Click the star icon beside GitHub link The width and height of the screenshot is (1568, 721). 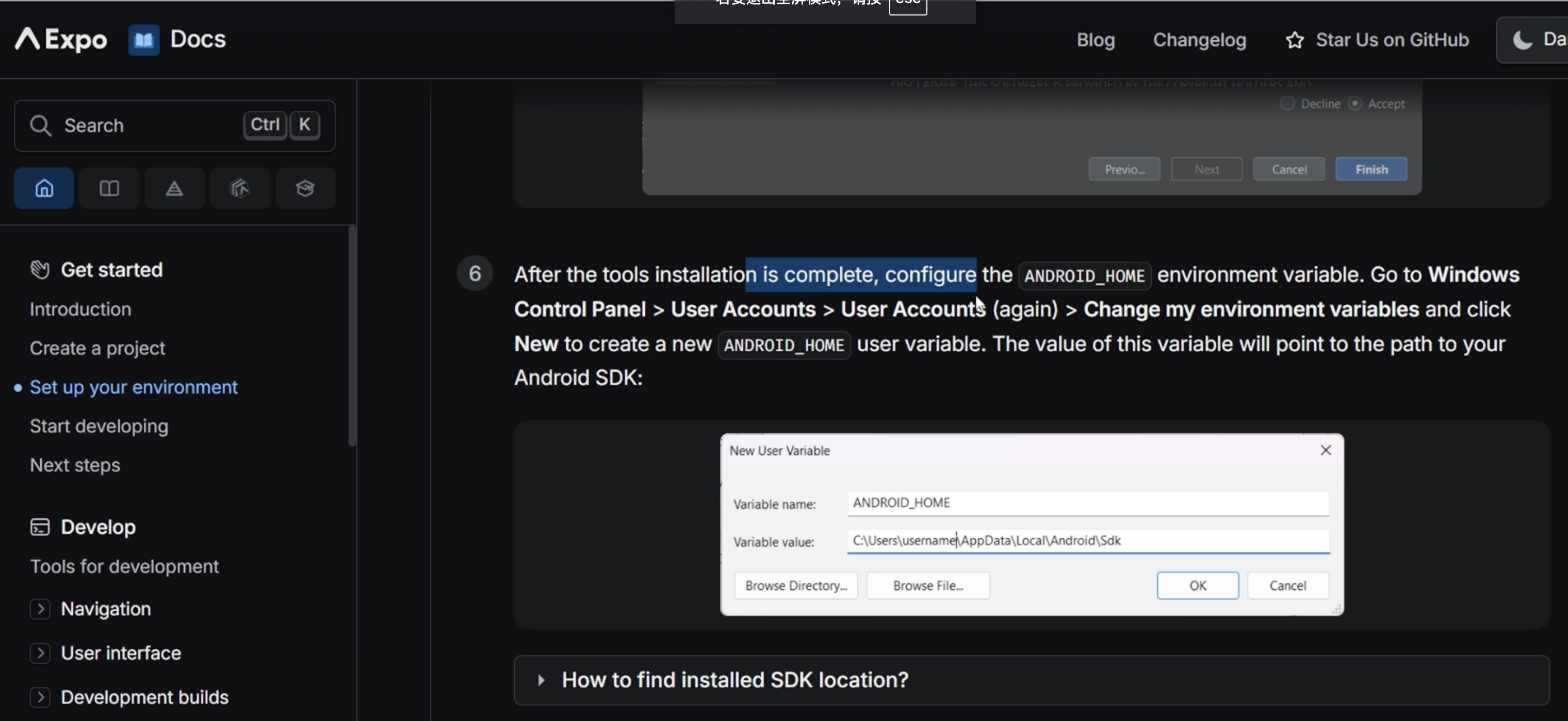tap(1295, 40)
